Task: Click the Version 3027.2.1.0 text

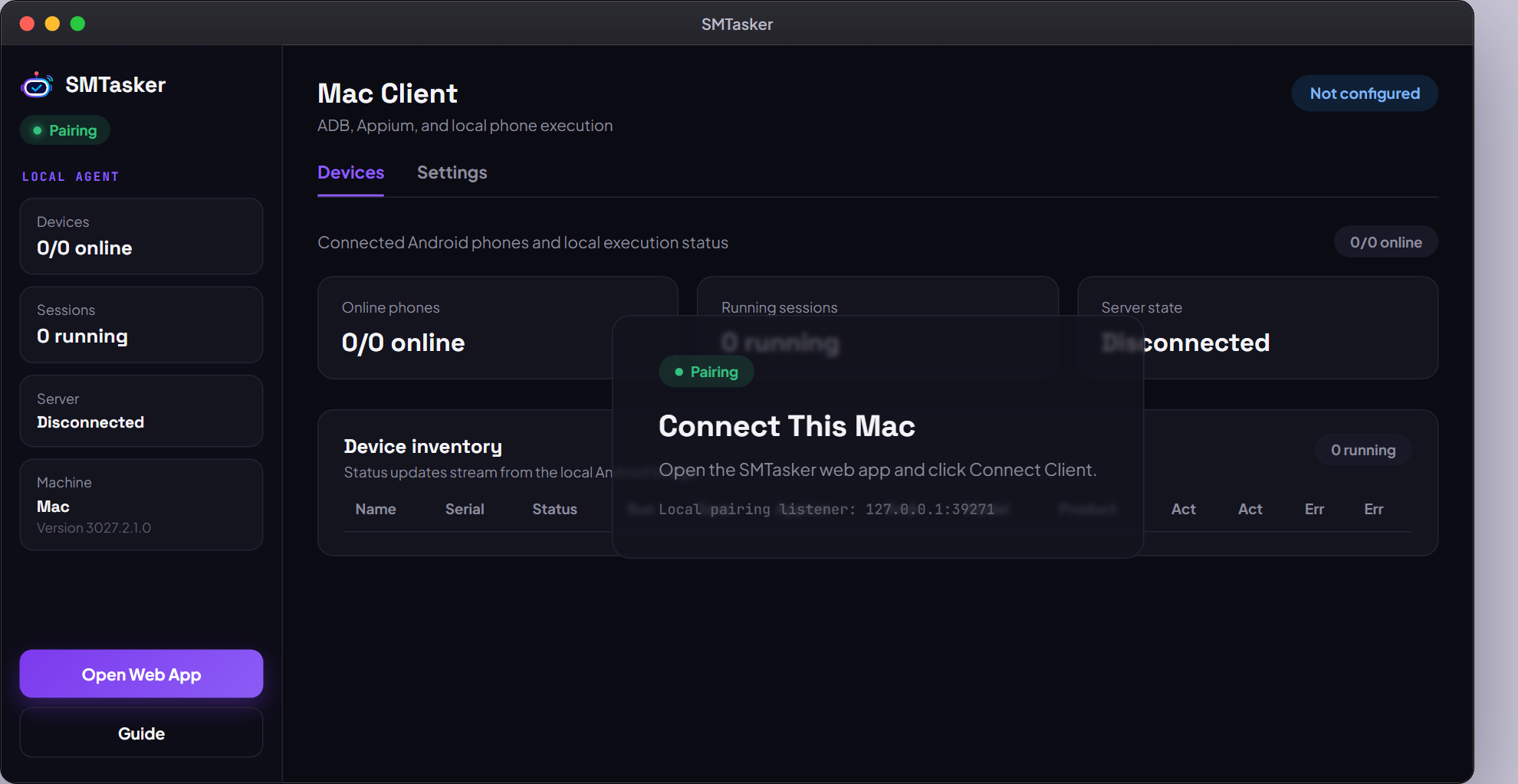Action: tap(94, 527)
